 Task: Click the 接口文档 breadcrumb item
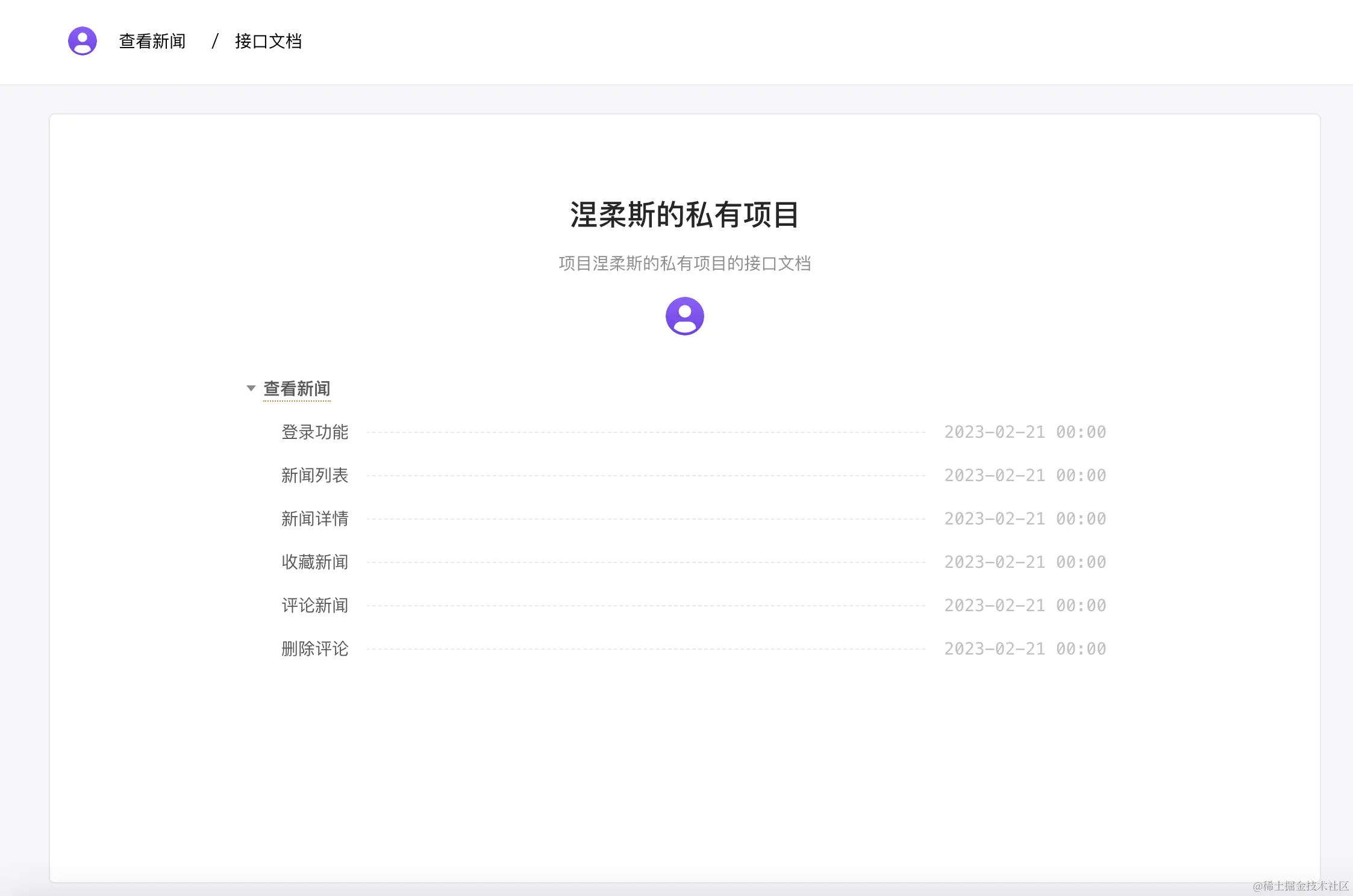268,41
